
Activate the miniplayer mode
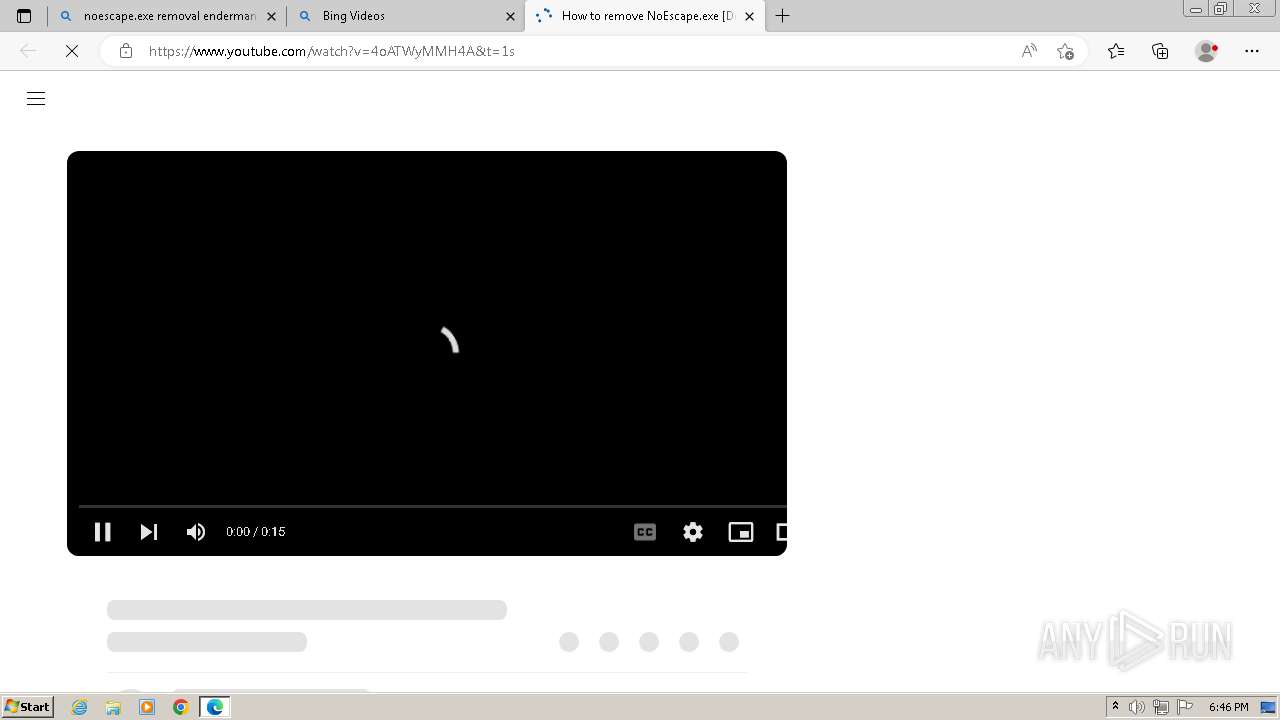[741, 532]
